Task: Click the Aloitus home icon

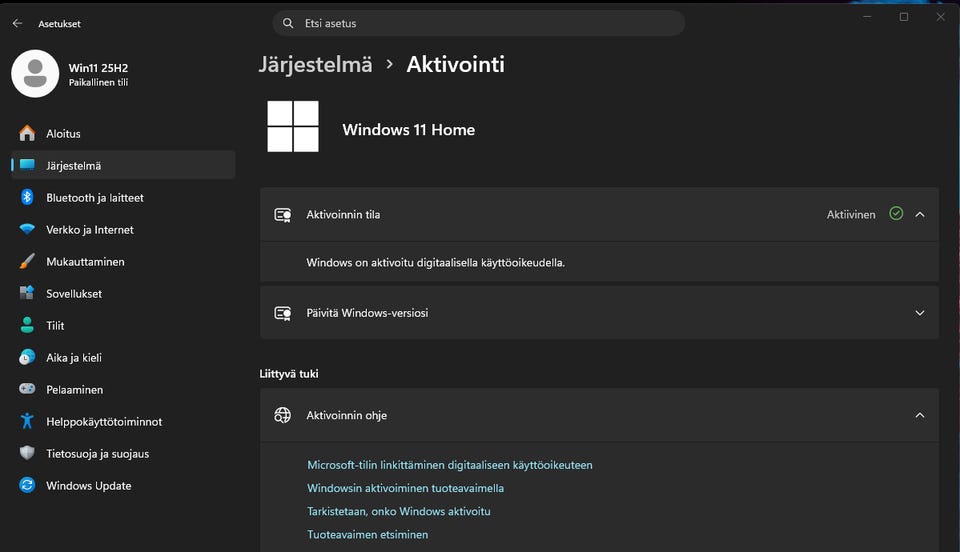Action: (27, 133)
